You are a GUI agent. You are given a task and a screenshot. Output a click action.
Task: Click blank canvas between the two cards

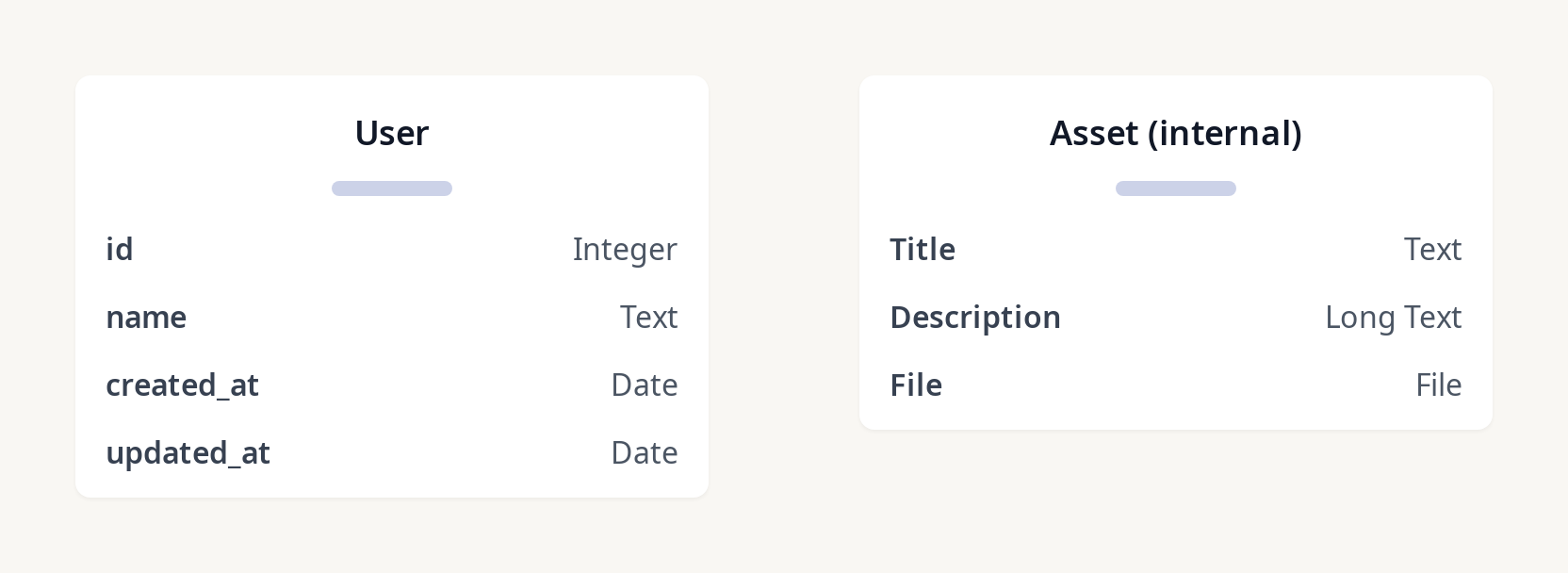pos(784,283)
